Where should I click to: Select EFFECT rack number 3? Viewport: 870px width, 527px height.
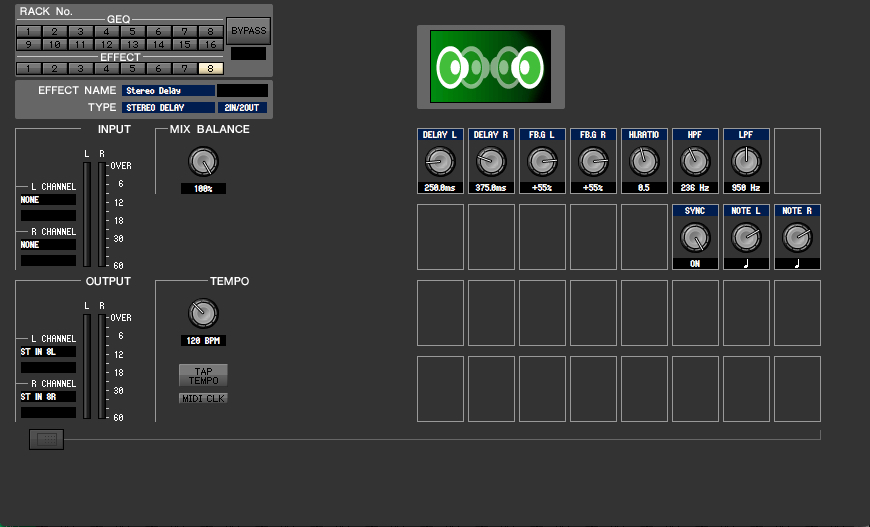[80, 69]
